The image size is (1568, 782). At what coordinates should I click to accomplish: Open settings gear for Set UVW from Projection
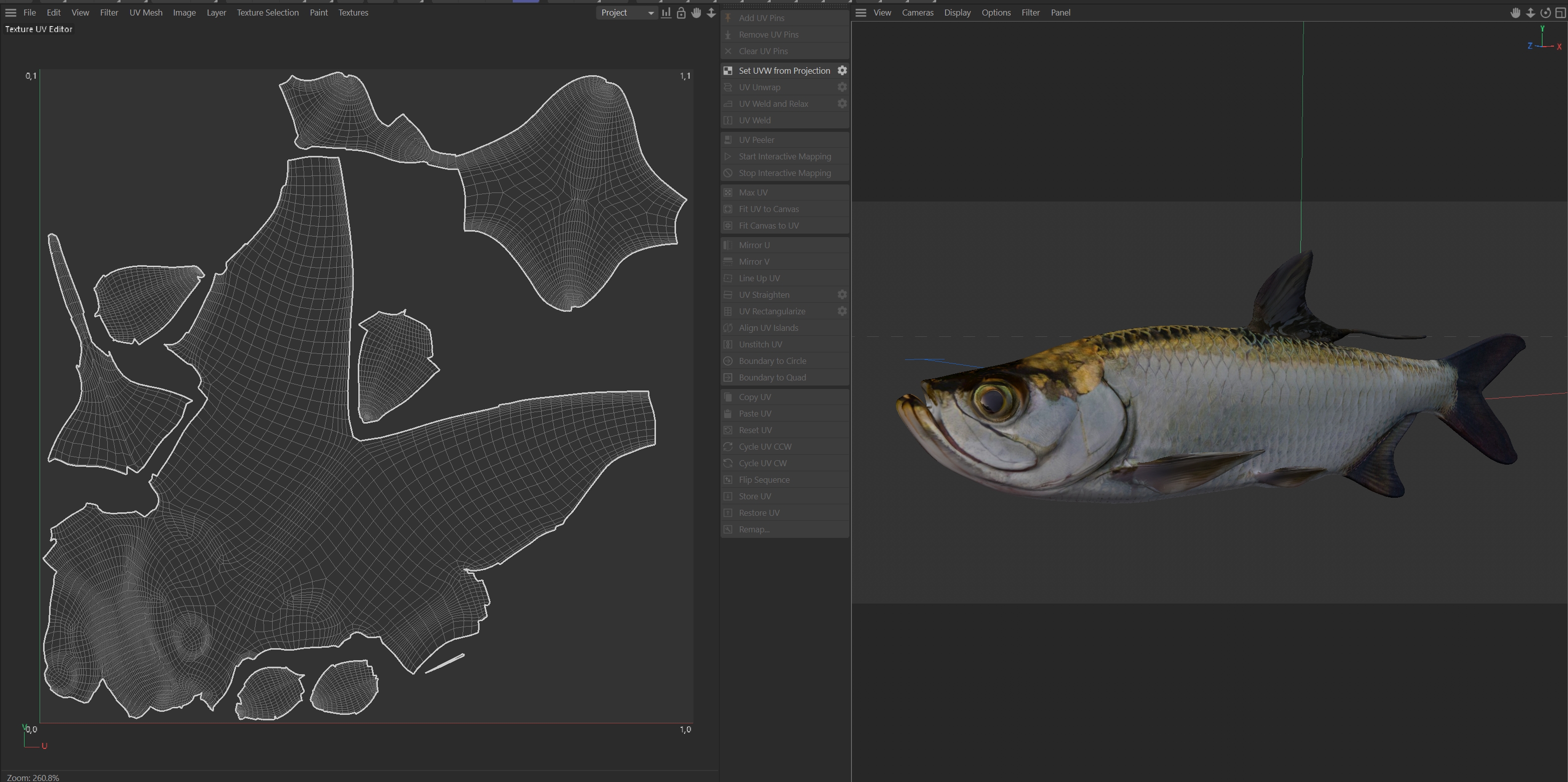[842, 71]
